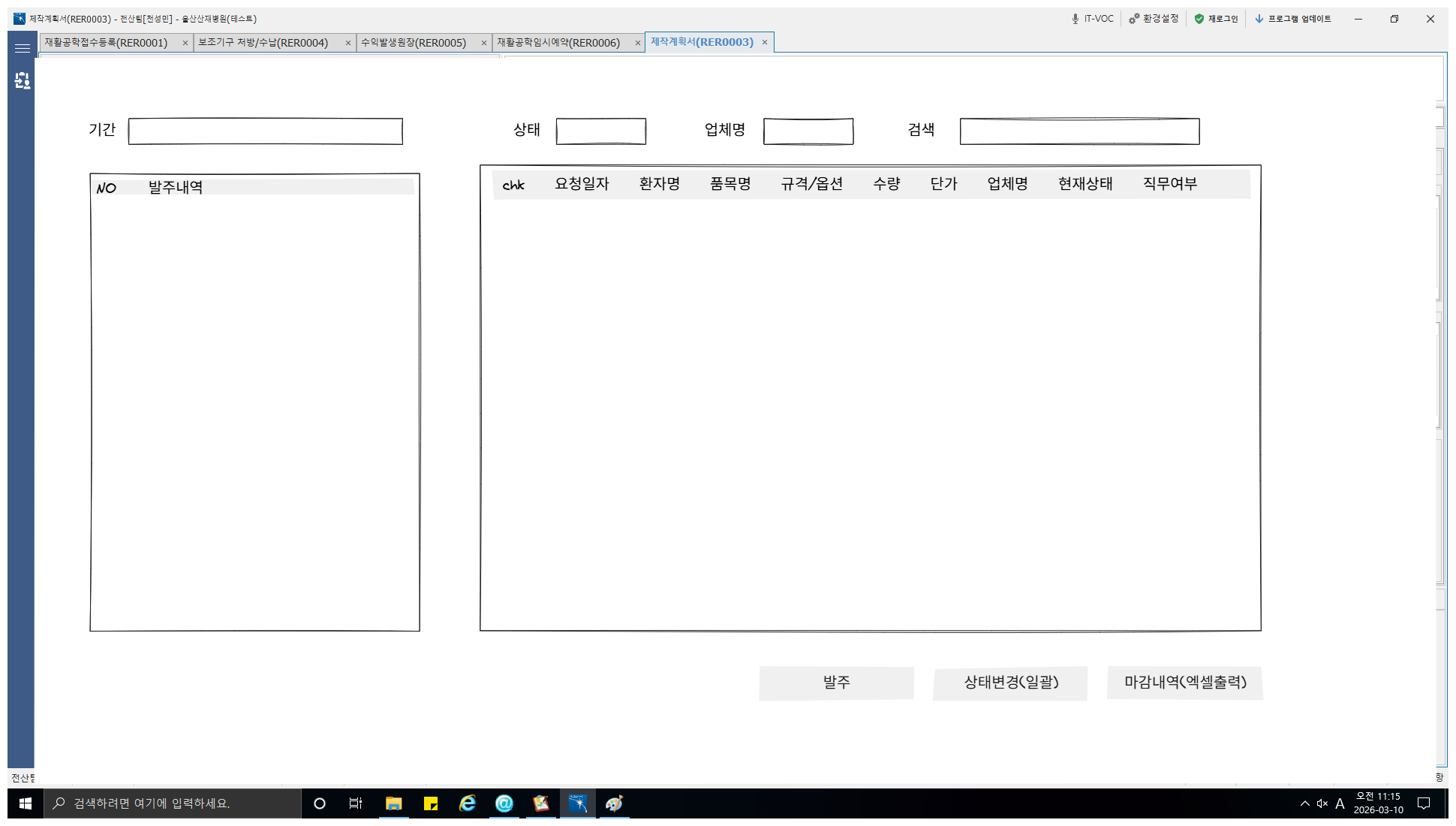
Task: Close the 재활공학접수등록(RER0001) tab
Action: tap(185, 43)
